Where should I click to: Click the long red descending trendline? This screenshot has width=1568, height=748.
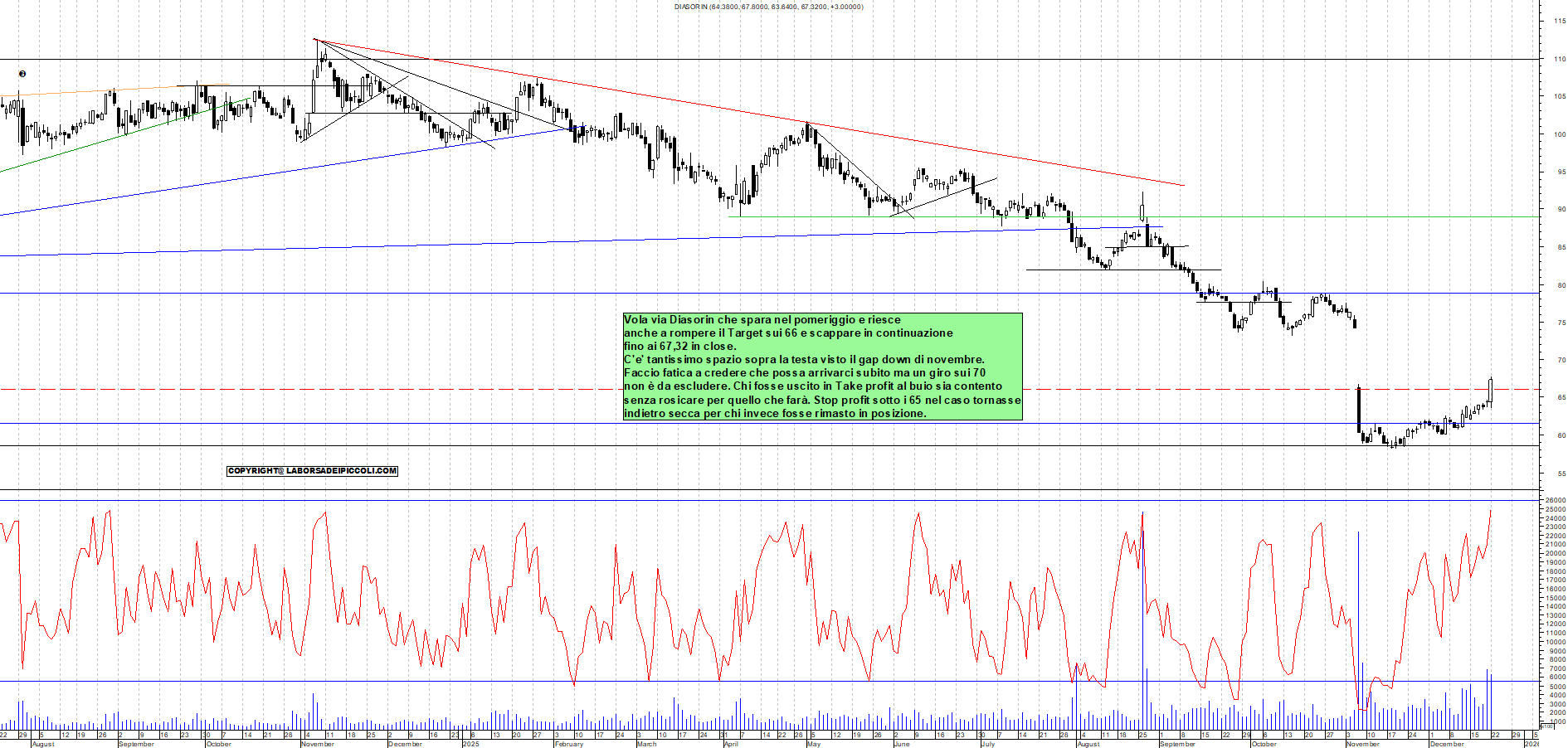pos(747,112)
